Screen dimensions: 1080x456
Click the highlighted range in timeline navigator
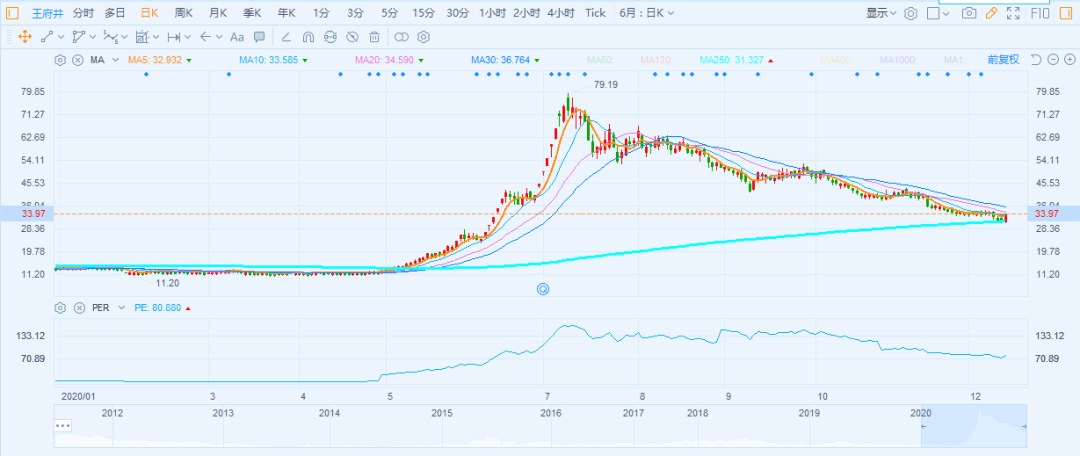click(973, 428)
